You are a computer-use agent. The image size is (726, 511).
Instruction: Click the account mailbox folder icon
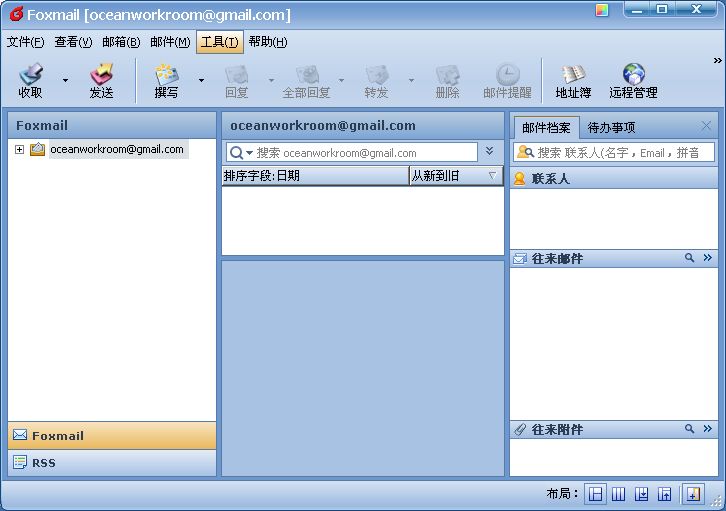click(38, 149)
